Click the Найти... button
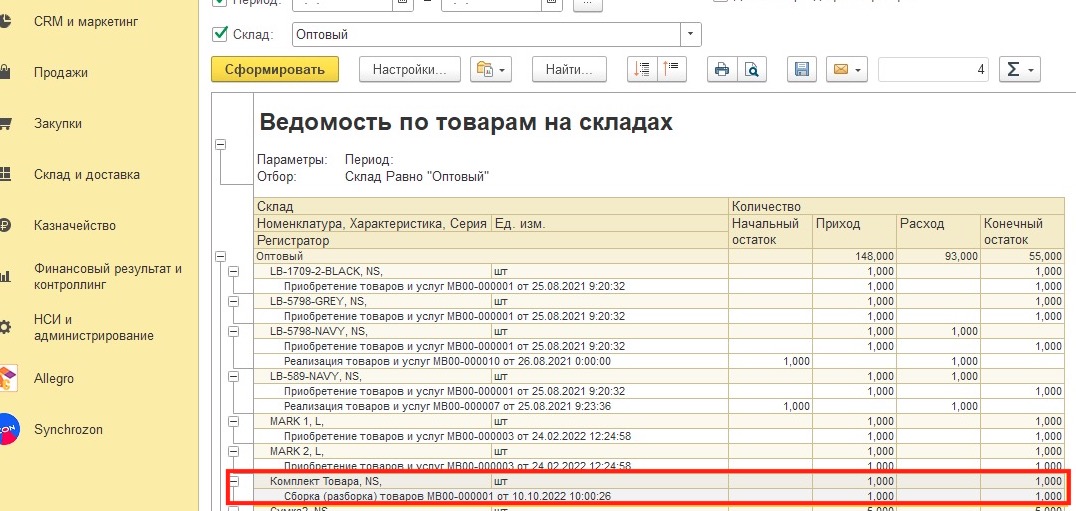The width and height of the screenshot is (1076, 511). (x=570, y=69)
